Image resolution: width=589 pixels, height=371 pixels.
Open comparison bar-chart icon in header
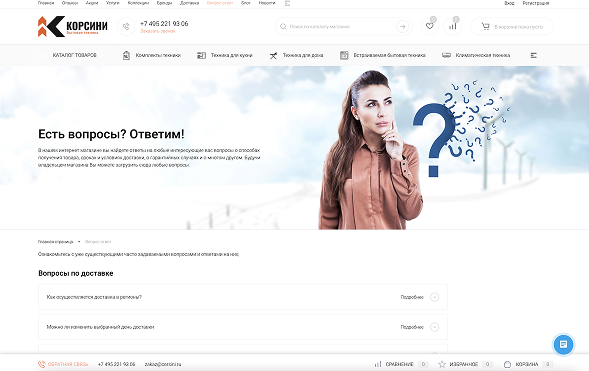[453, 26]
